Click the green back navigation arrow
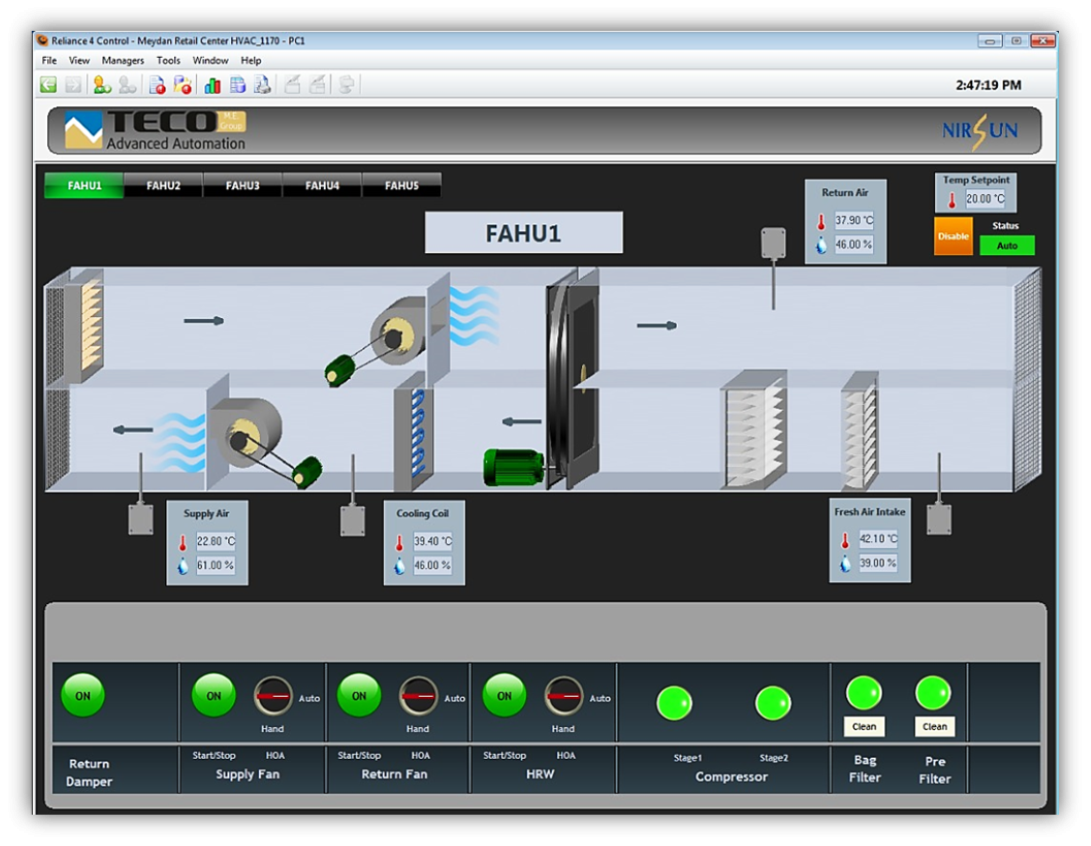The height and width of the screenshot is (846, 1091). [47, 86]
